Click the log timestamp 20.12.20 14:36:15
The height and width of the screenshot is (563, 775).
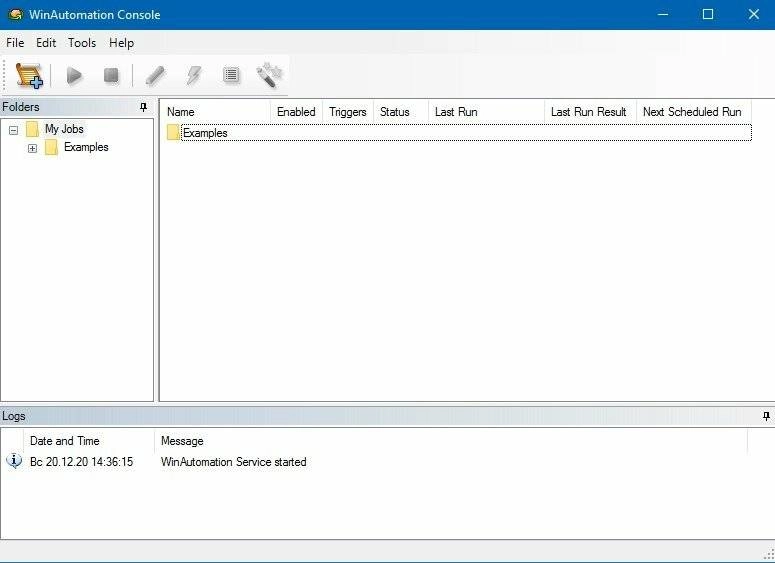(x=89, y=462)
